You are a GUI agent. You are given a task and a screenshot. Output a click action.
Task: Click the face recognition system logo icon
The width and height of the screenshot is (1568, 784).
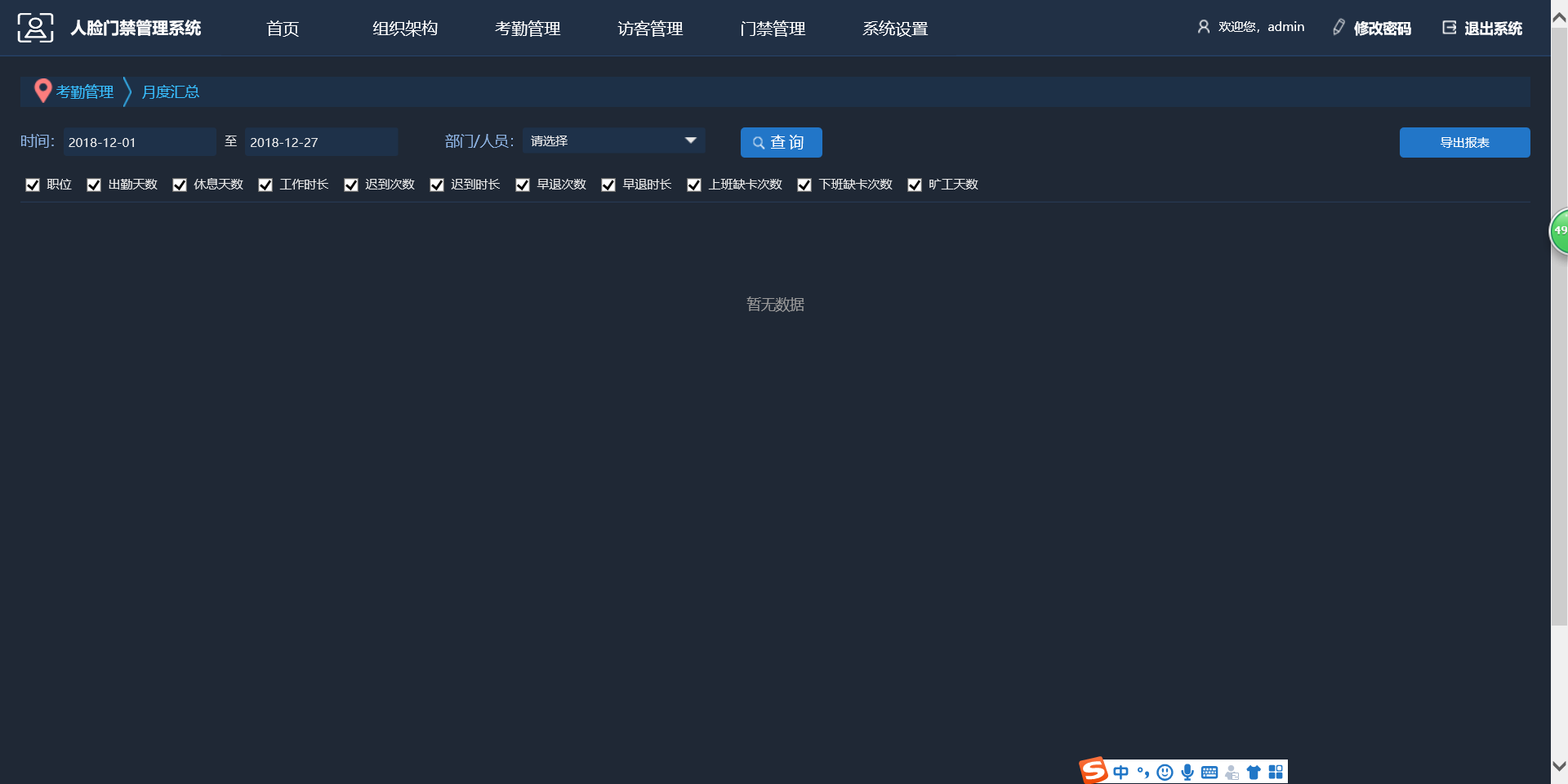pos(35,28)
